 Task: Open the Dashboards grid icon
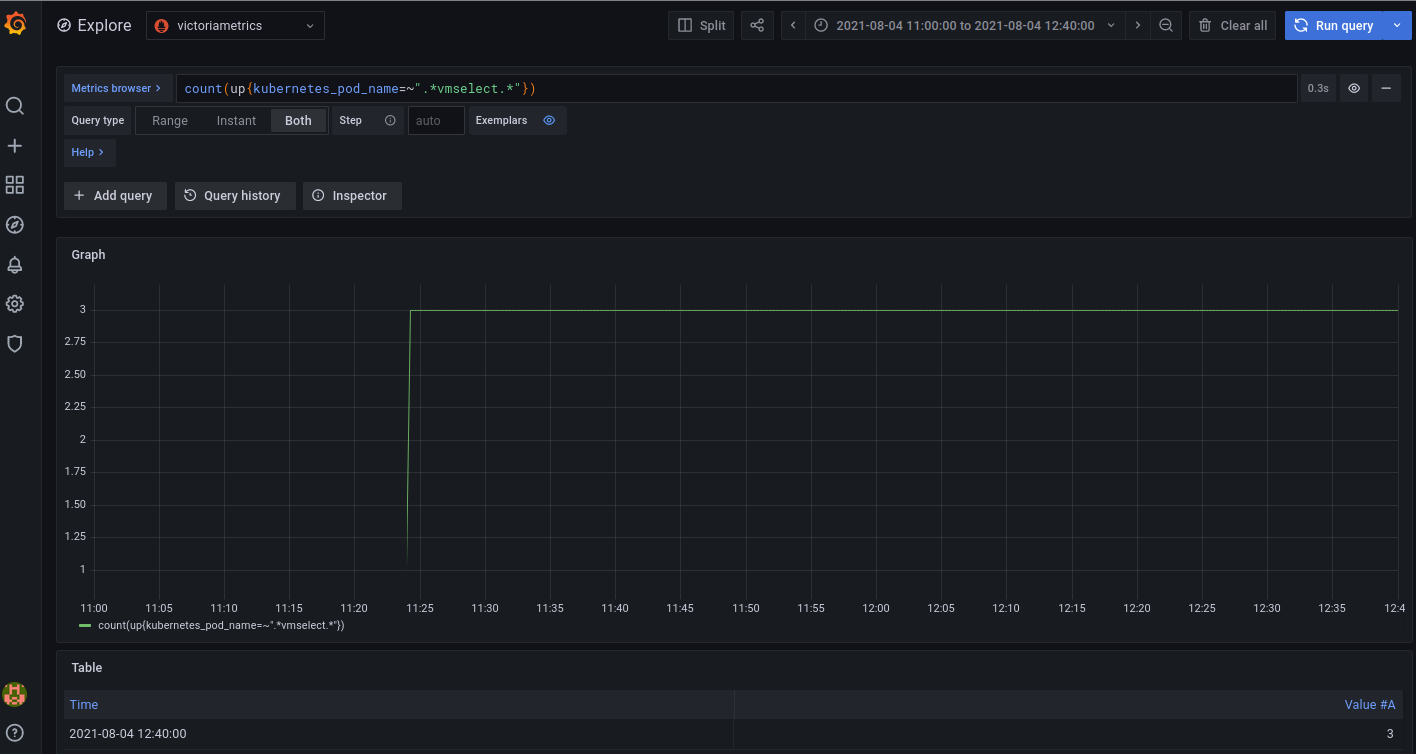[x=15, y=185]
